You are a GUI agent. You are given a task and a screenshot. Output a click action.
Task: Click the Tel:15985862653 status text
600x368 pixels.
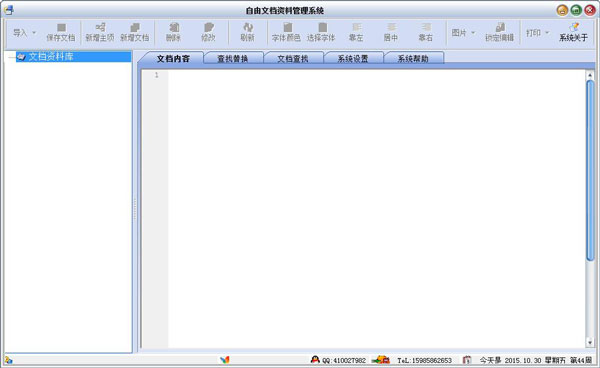click(x=424, y=360)
